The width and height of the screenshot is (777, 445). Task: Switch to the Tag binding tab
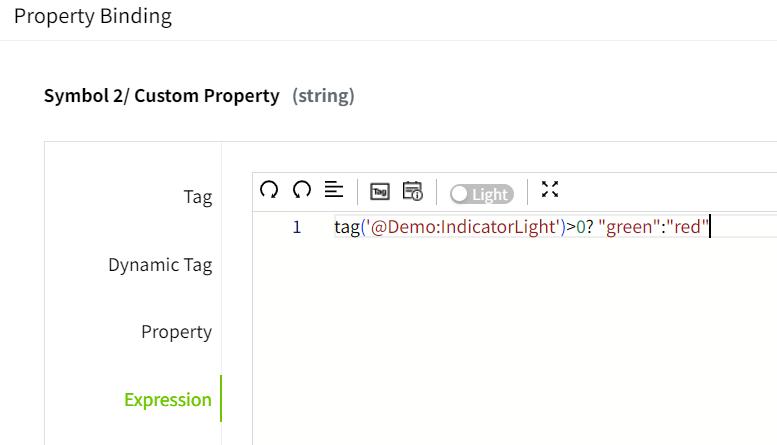tap(197, 197)
